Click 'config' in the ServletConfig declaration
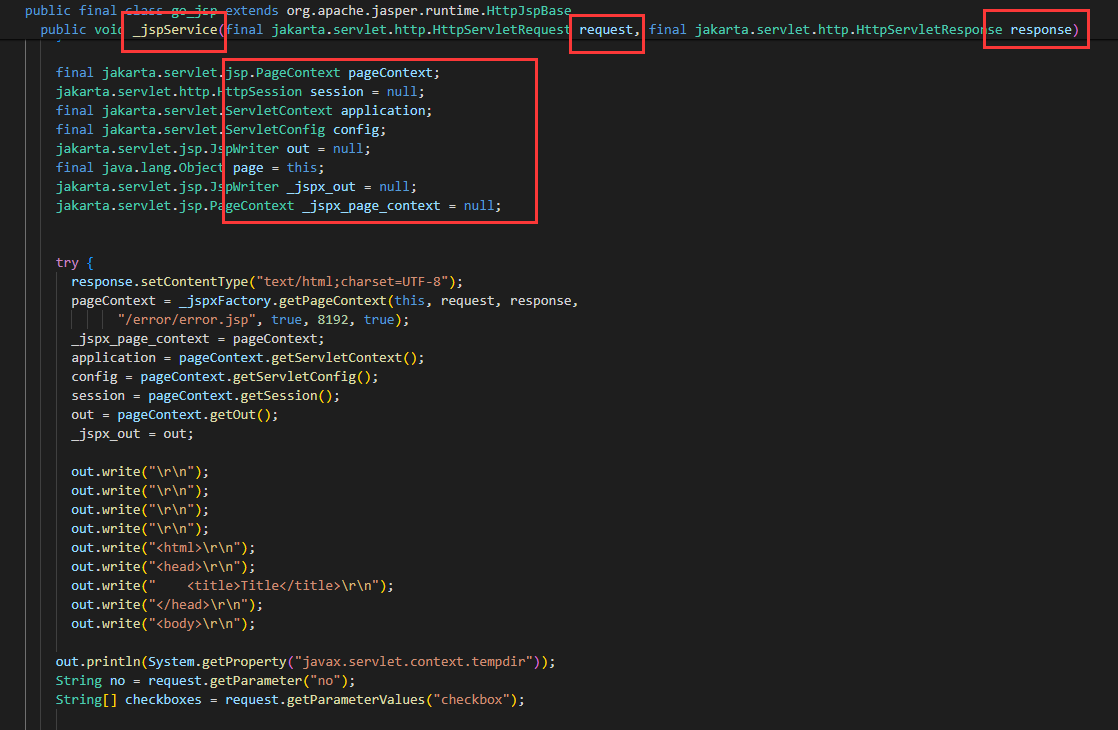 356,130
